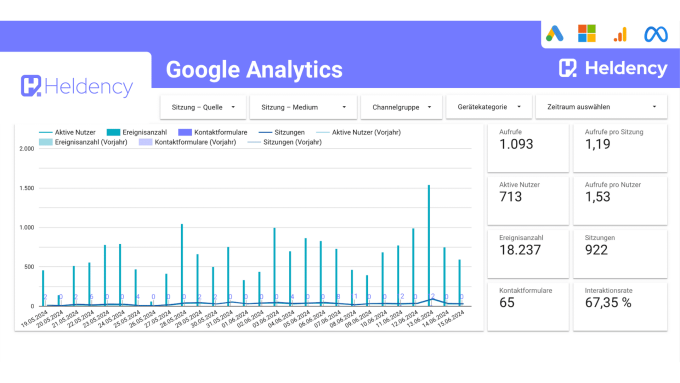
Task: Open the Google Ads icon
Action: click(x=554, y=34)
